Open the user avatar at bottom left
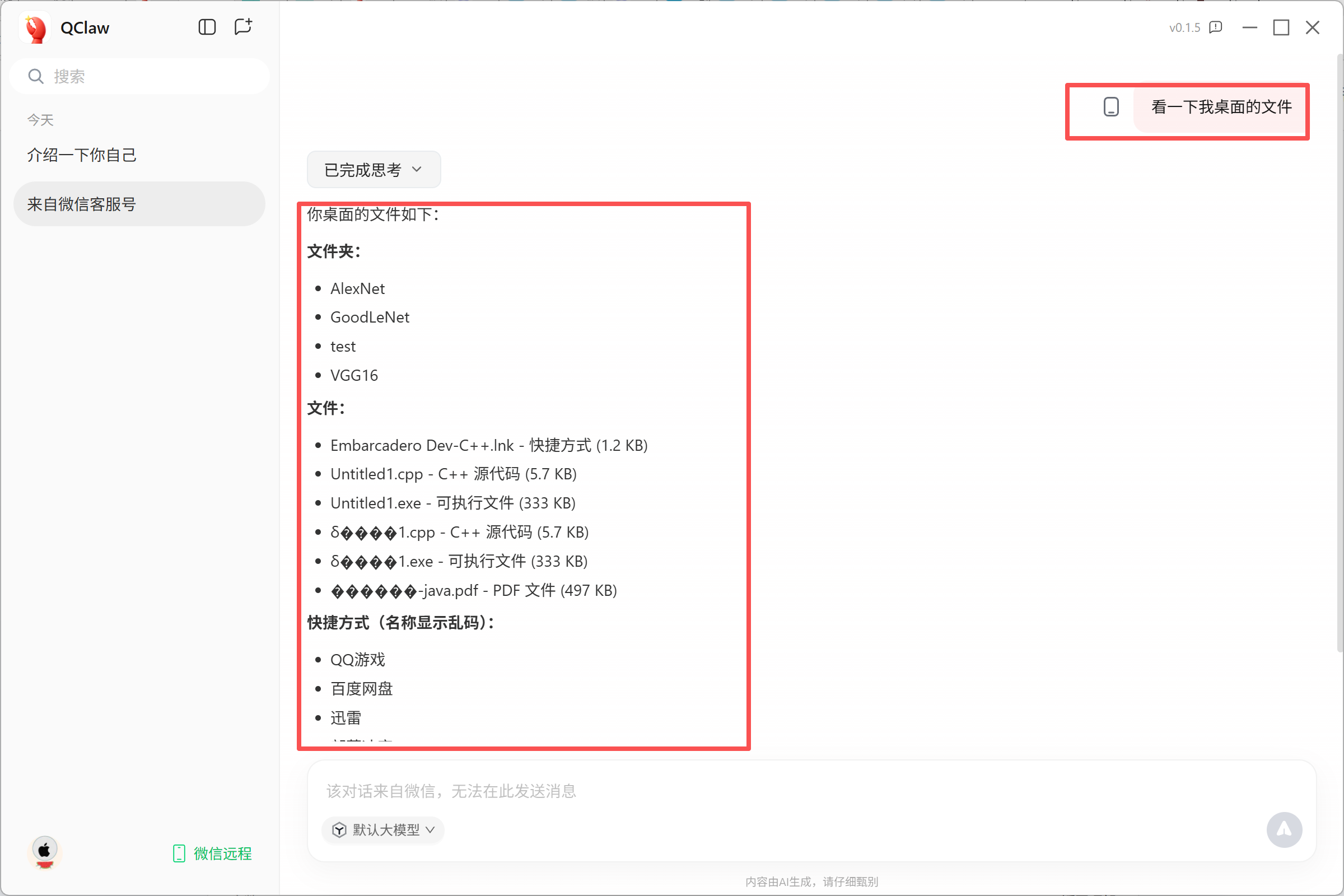 tap(45, 852)
